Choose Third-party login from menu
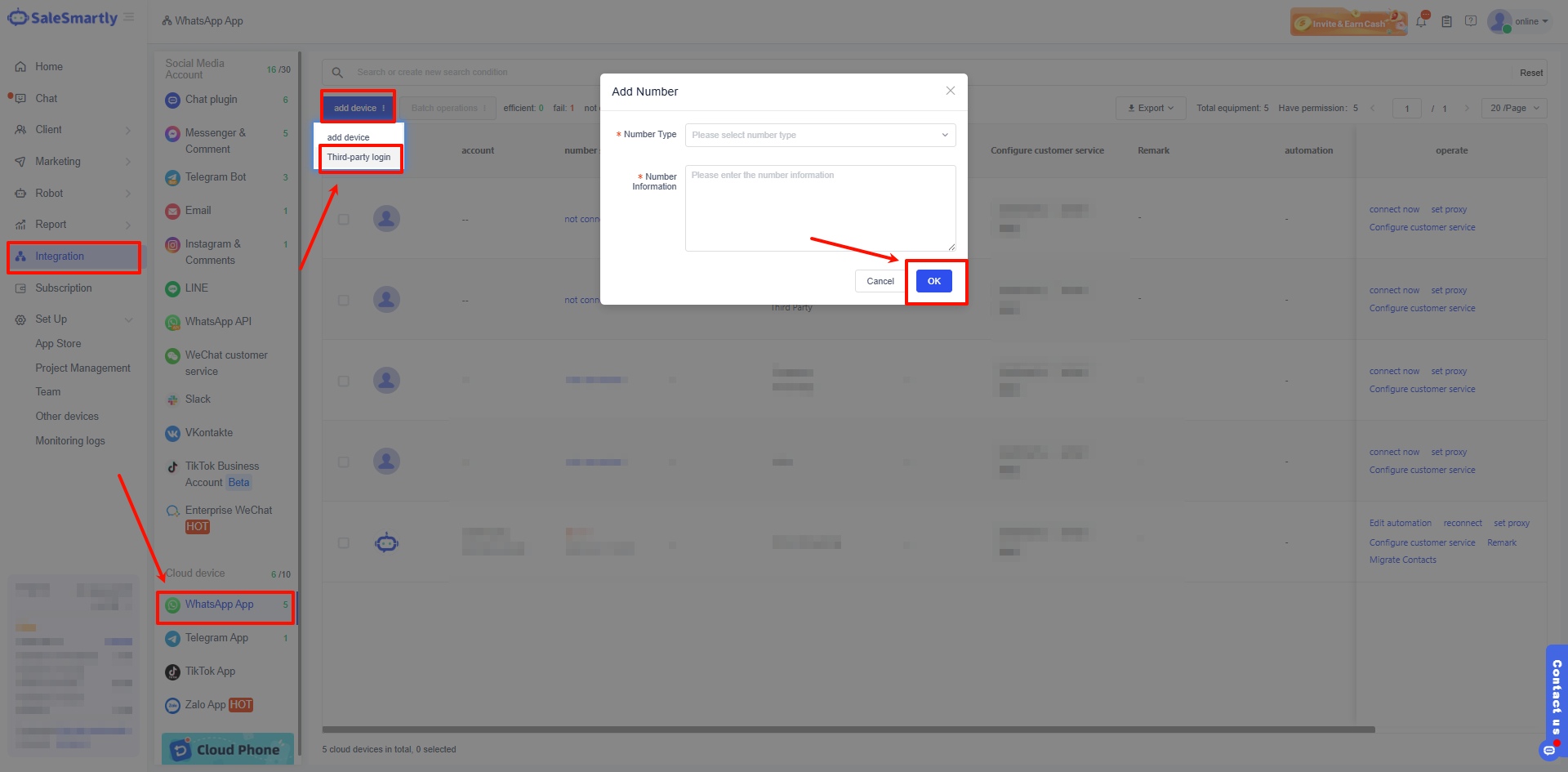This screenshot has width=1568, height=772. pyautogui.click(x=359, y=157)
